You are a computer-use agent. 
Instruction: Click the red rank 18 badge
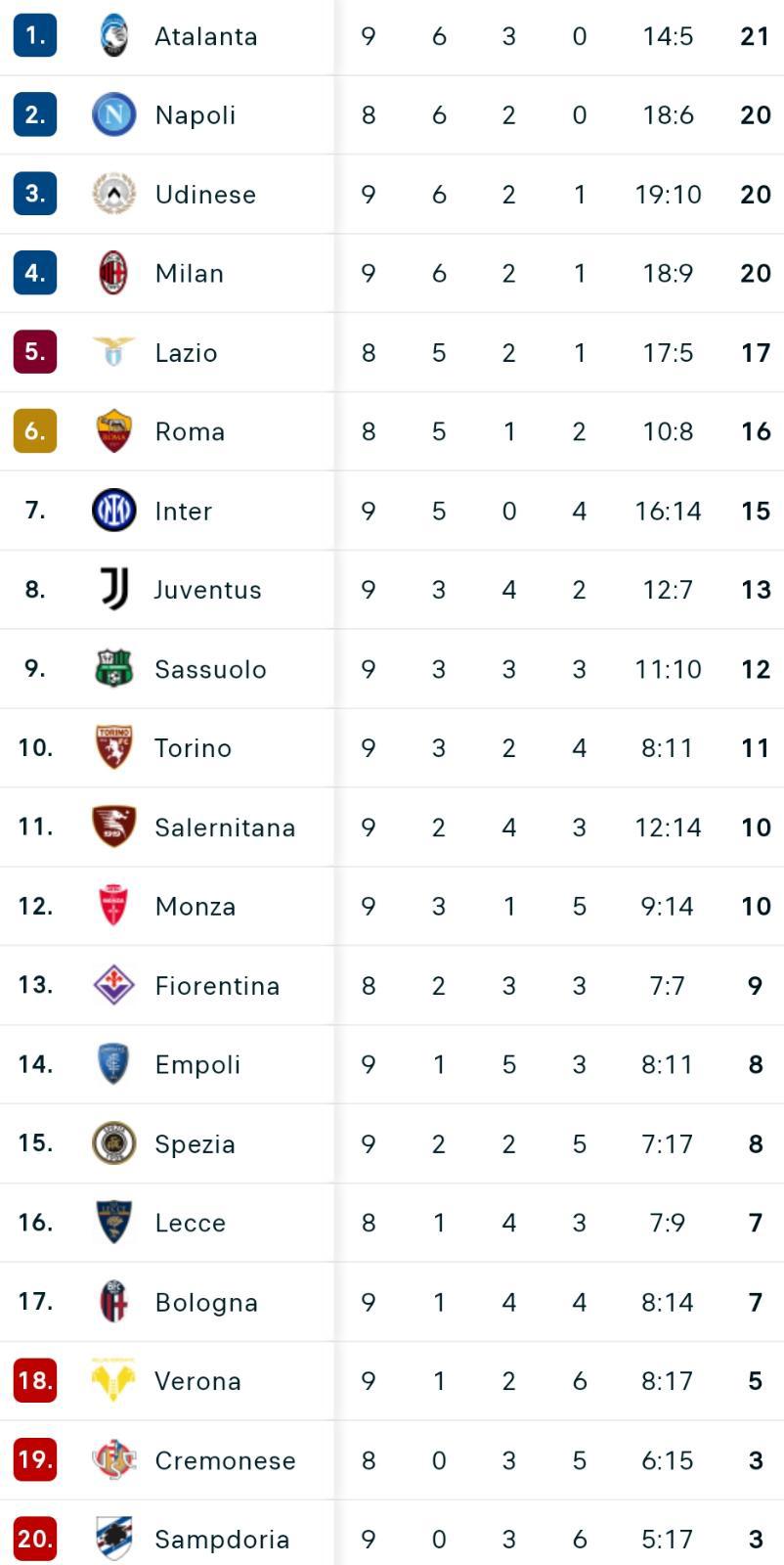(x=35, y=1380)
